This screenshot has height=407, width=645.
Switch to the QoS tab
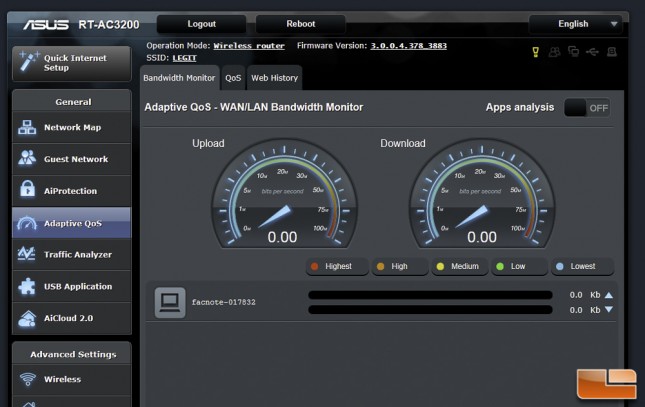point(233,78)
